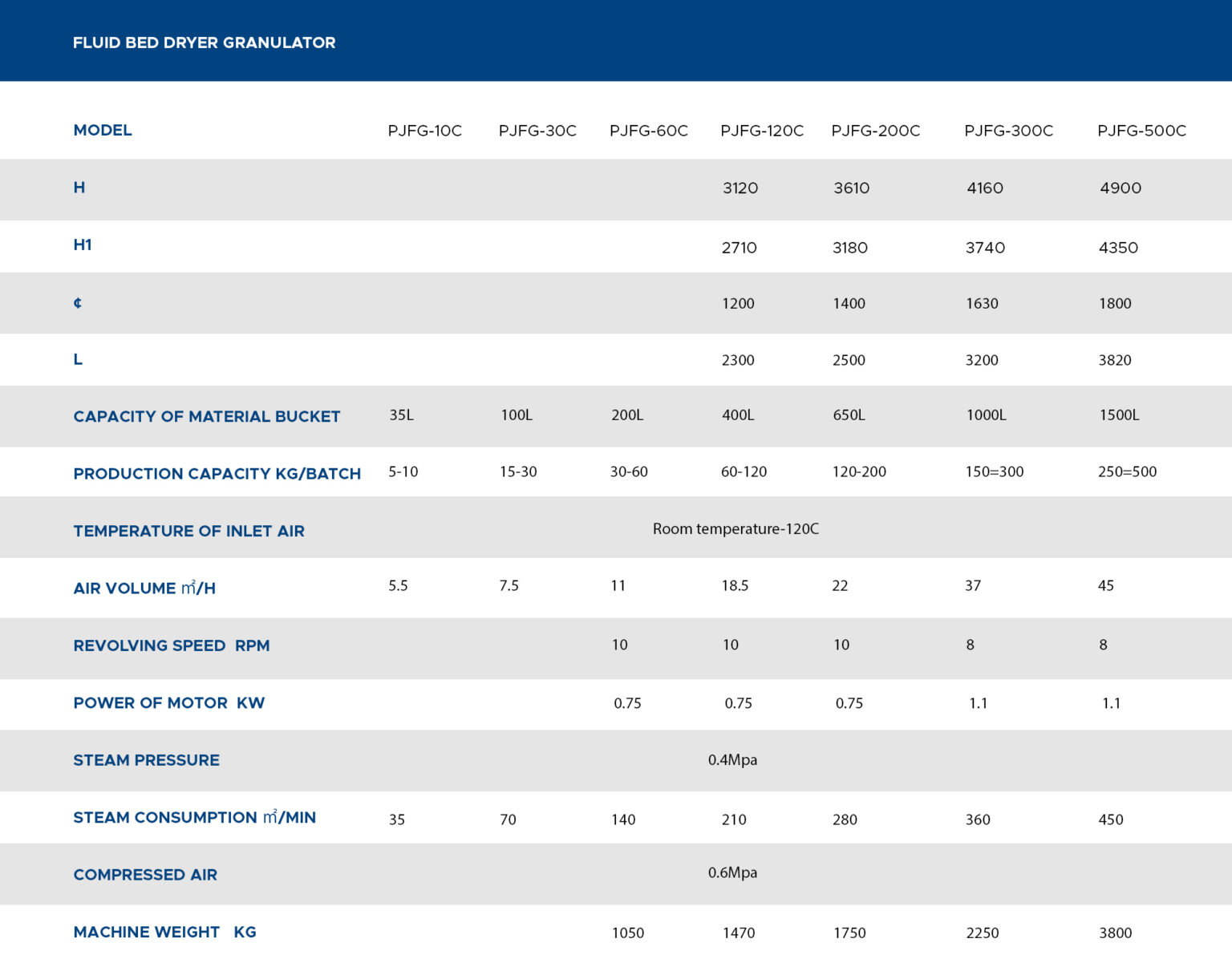Click H1 value 2710
Screen dimensions: 1232x959
click(x=740, y=248)
